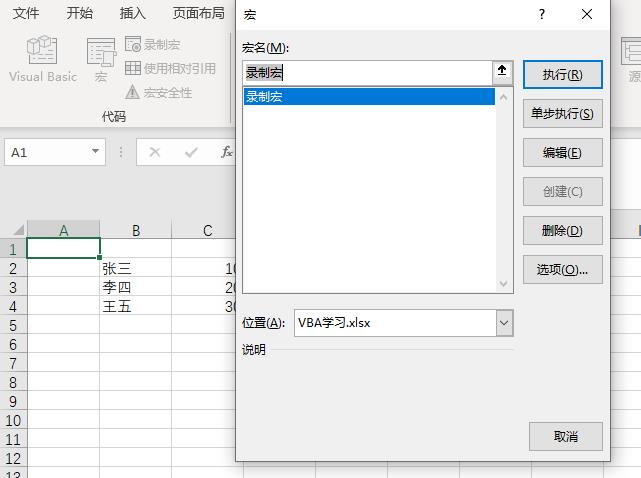Click the selected cell A1
Screen dimensions: 641x478
coord(63,248)
